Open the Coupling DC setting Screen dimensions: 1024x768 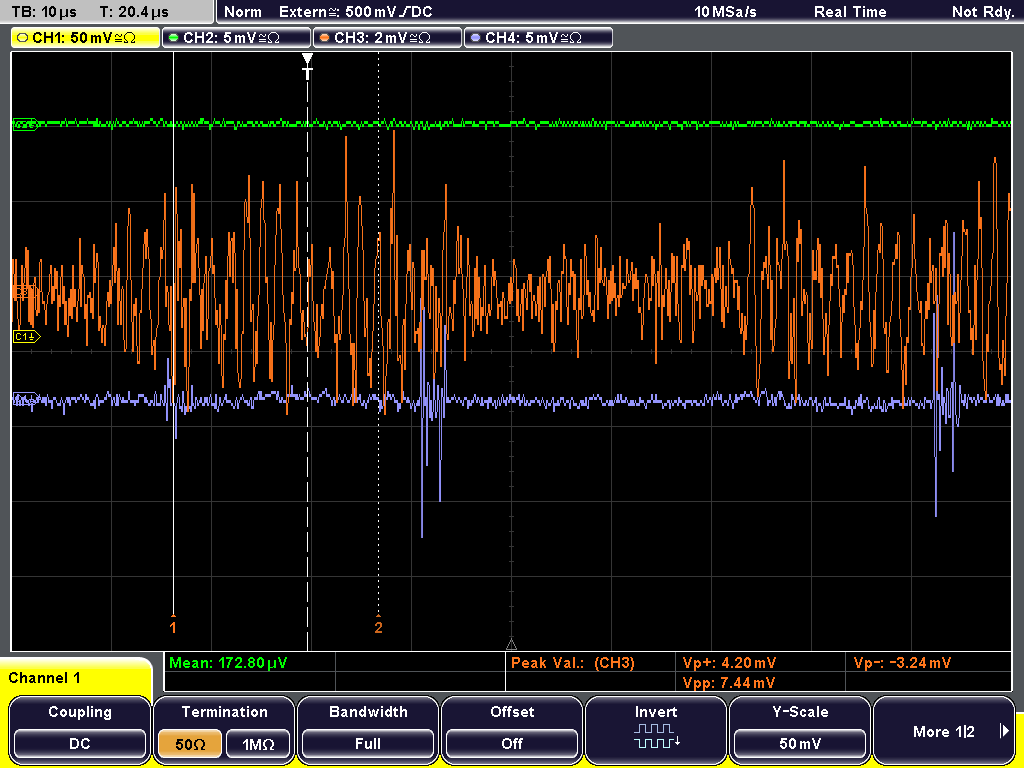[x=80, y=729]
